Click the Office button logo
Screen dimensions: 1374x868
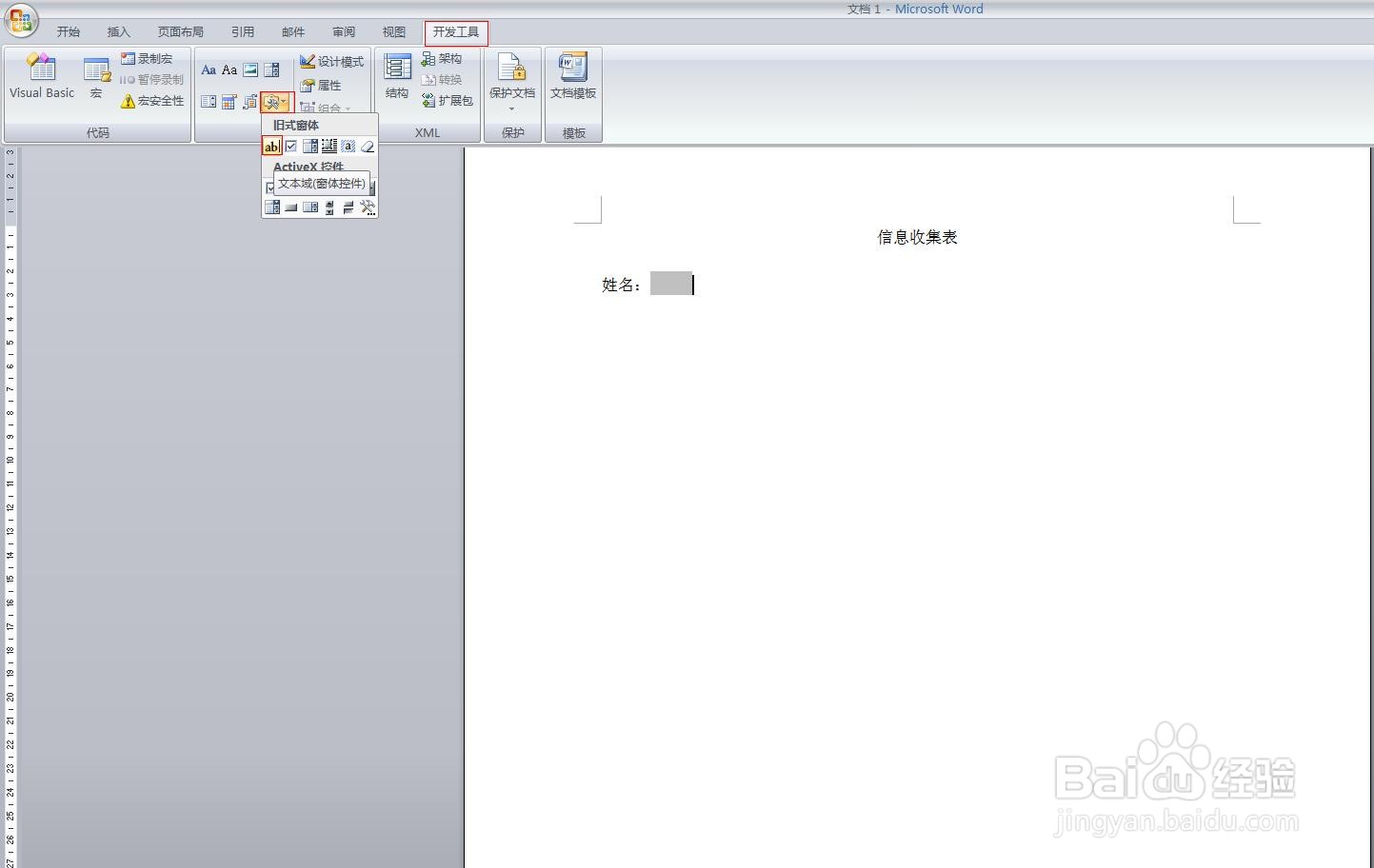(20, 19)
